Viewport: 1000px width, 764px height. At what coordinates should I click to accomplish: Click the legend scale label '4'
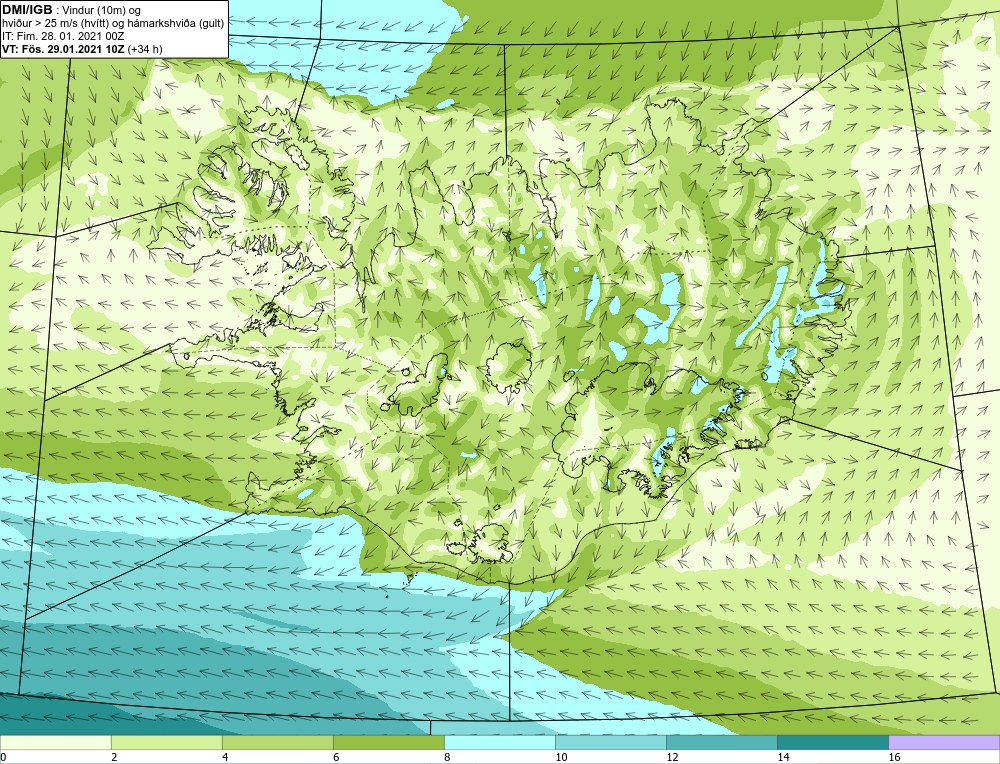pyautogui.click(x=225, y=757)
